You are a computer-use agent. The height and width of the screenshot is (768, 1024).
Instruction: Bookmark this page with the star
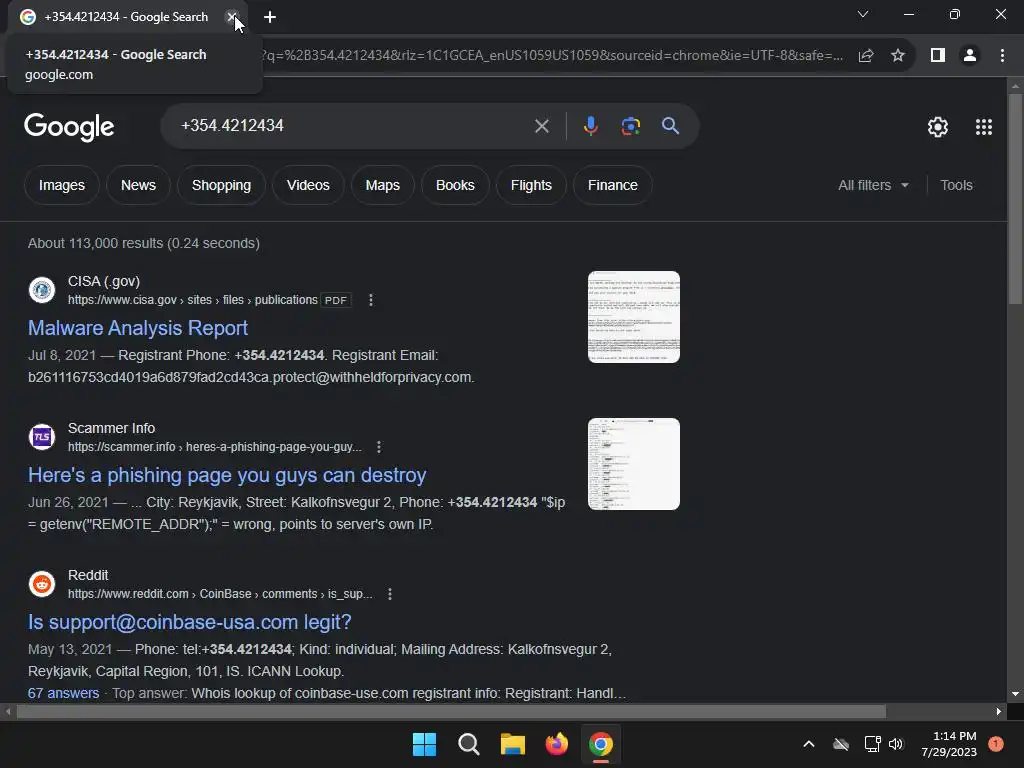pyautogui.click(x=898, y=56)
